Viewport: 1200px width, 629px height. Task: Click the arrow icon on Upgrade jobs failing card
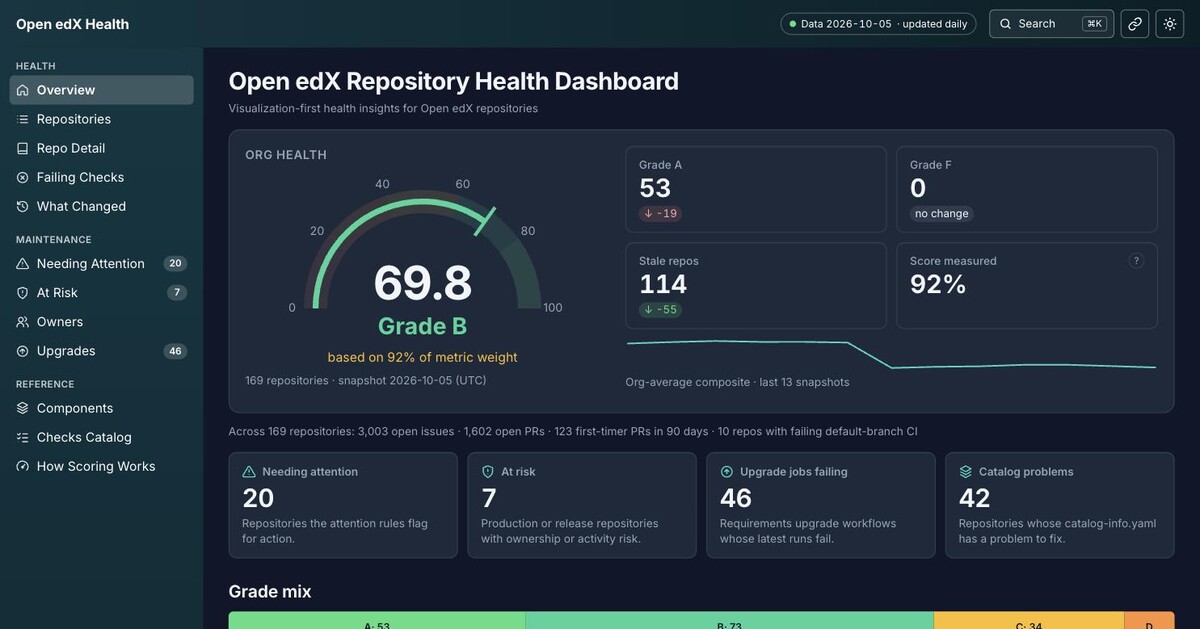tap(727, 472)
